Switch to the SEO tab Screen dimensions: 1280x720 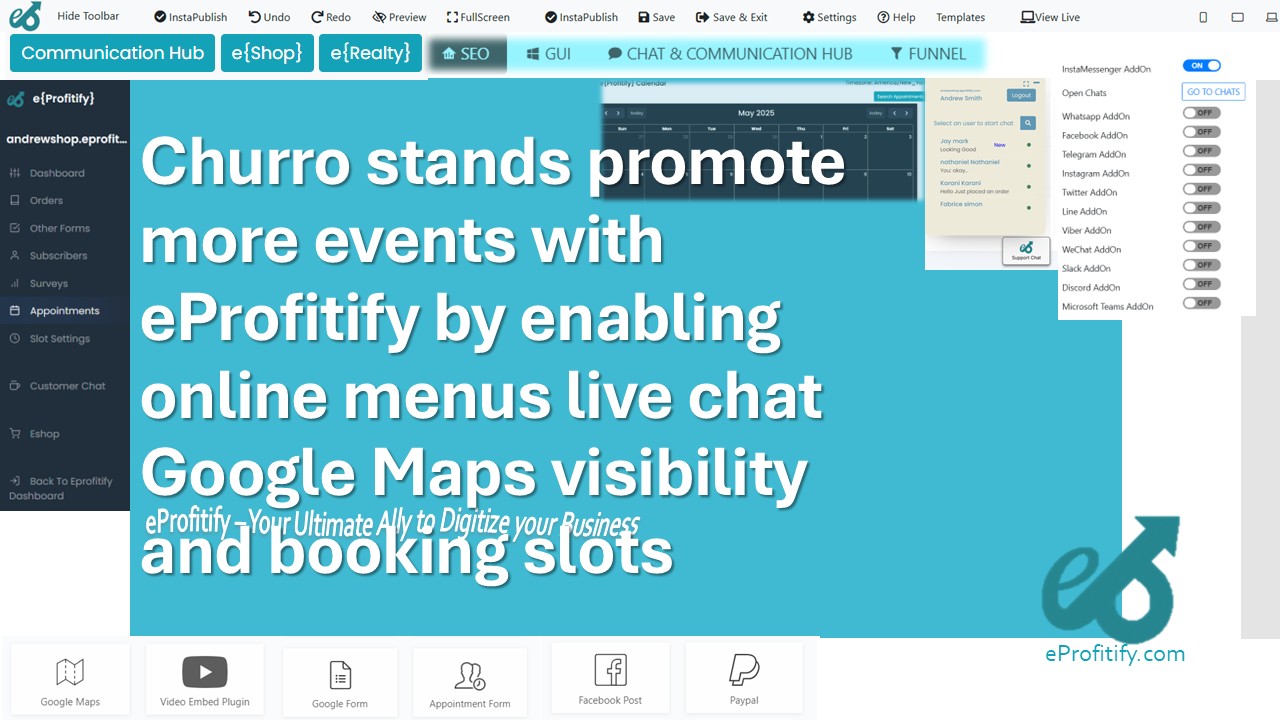pyautogui.click(x=466, y=54)
